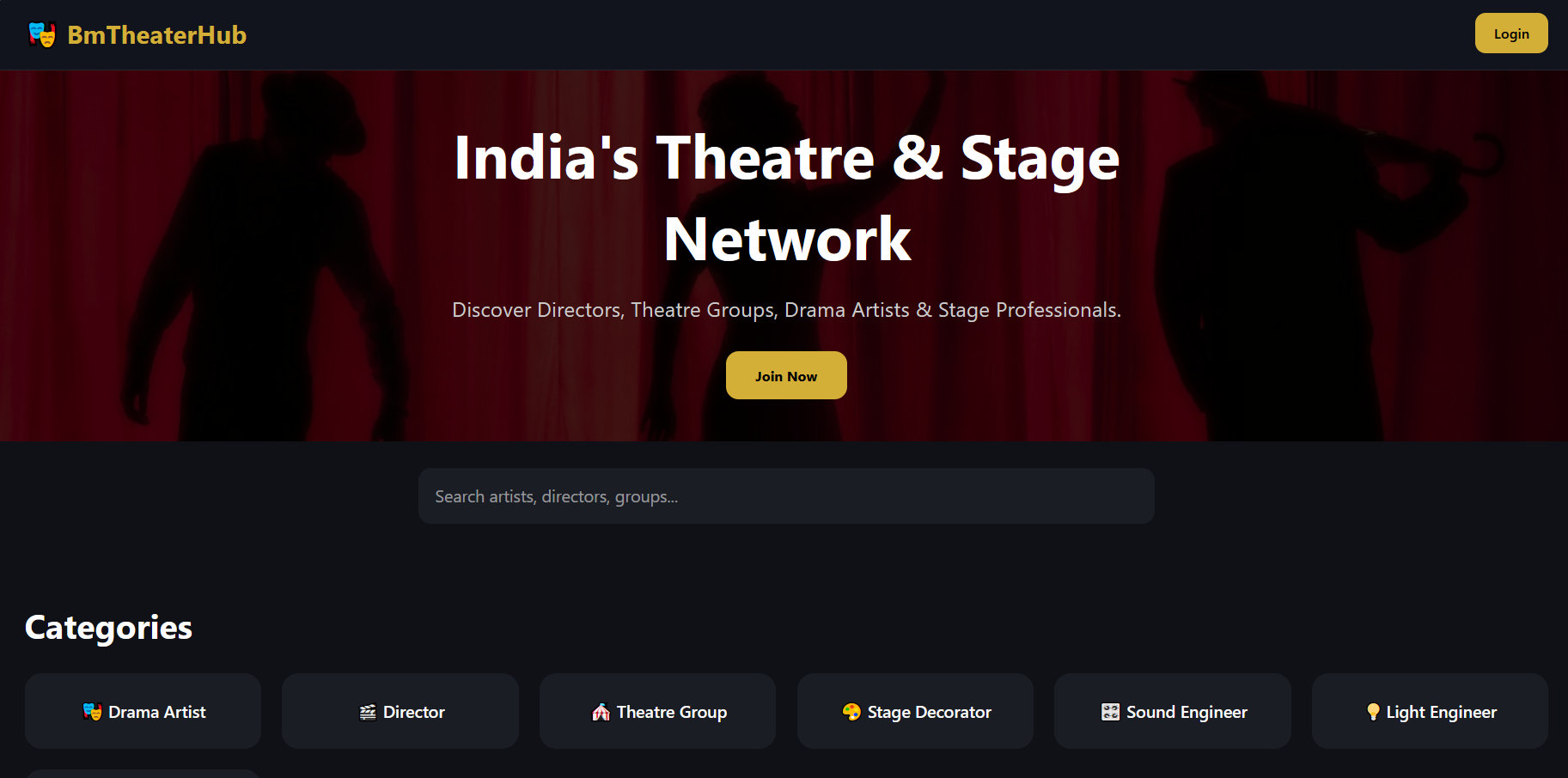Image resolution: width=1568 pixels, height=778 pixels.
Task: Click the theater masks logo icon
Action: click(42, 35)
